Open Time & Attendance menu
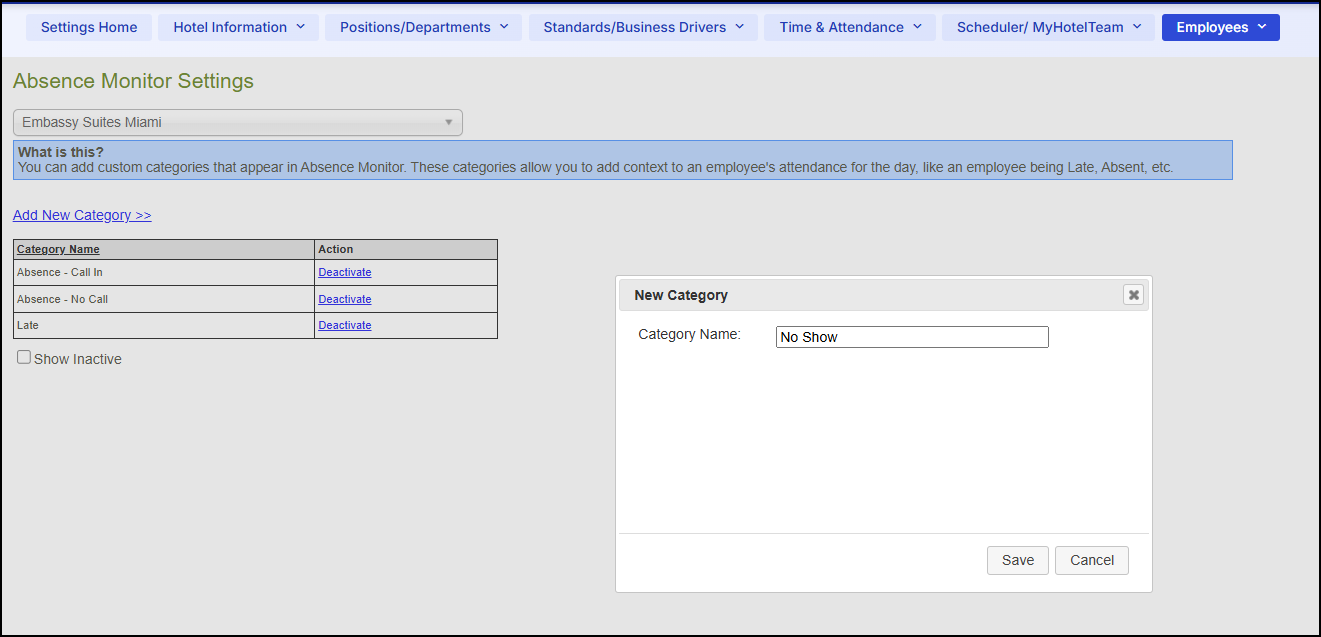This screenshot has width=1321, height=637. tap(851, 27)
